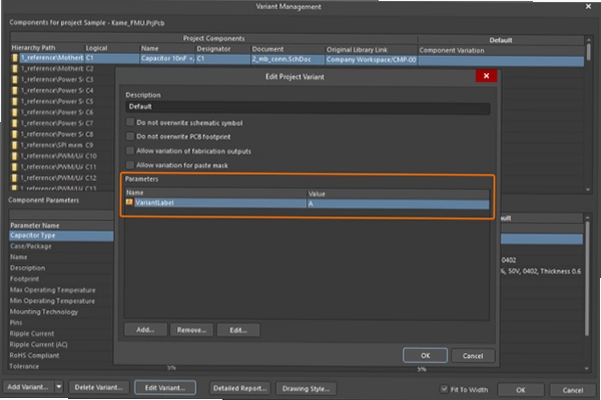Click the folder icon for row C6
The height and width of the screenshot is (400, 601).
click(x=15, y=112)
